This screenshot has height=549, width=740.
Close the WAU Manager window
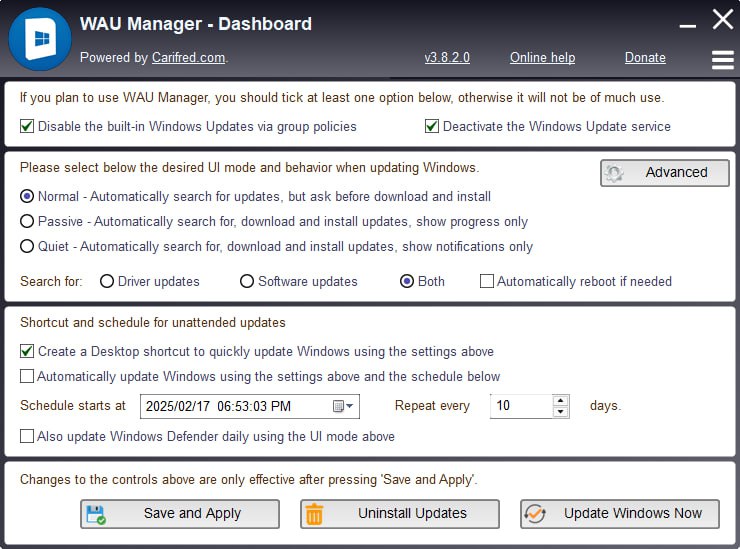pyautogui.click(x=722, y=19)
